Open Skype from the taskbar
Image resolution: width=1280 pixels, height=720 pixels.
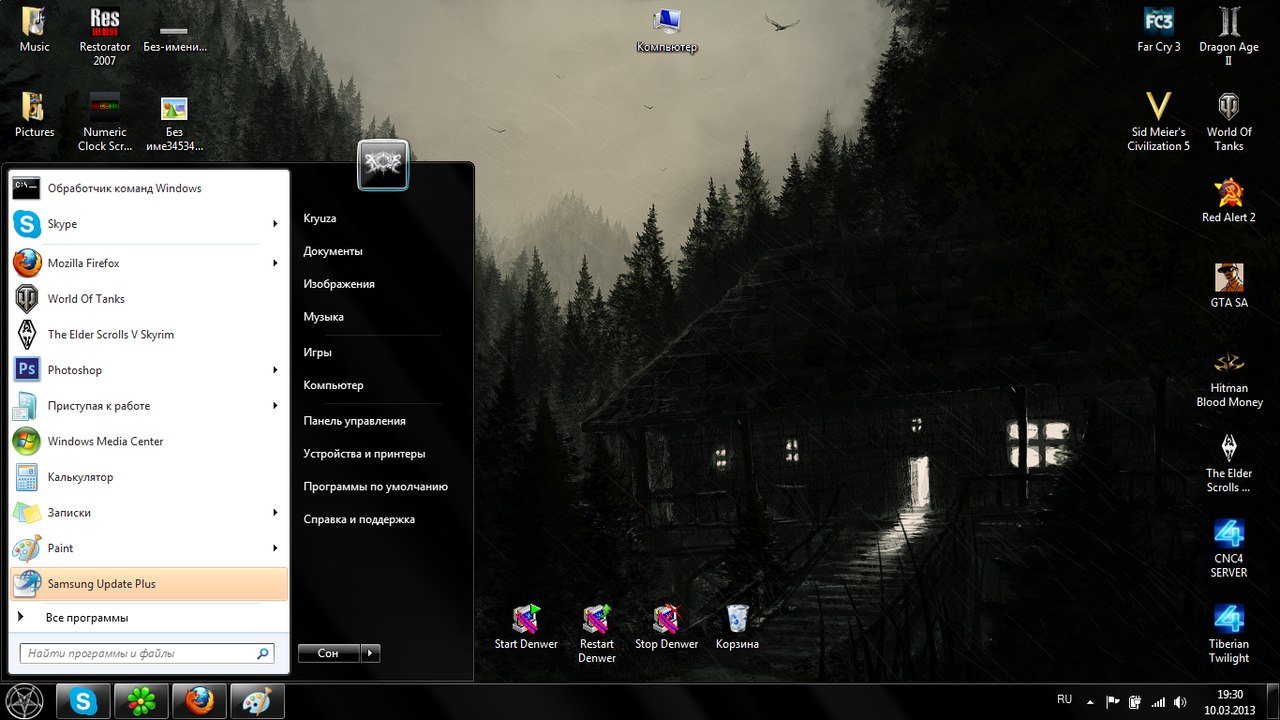pyautogui.click(x=83, y=702)
